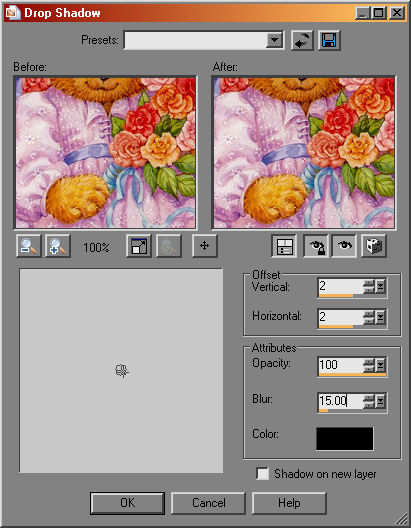The image size is (411, 528).
Task: Click the navigate pan crosshair button
Action: [x=205, y=246]
